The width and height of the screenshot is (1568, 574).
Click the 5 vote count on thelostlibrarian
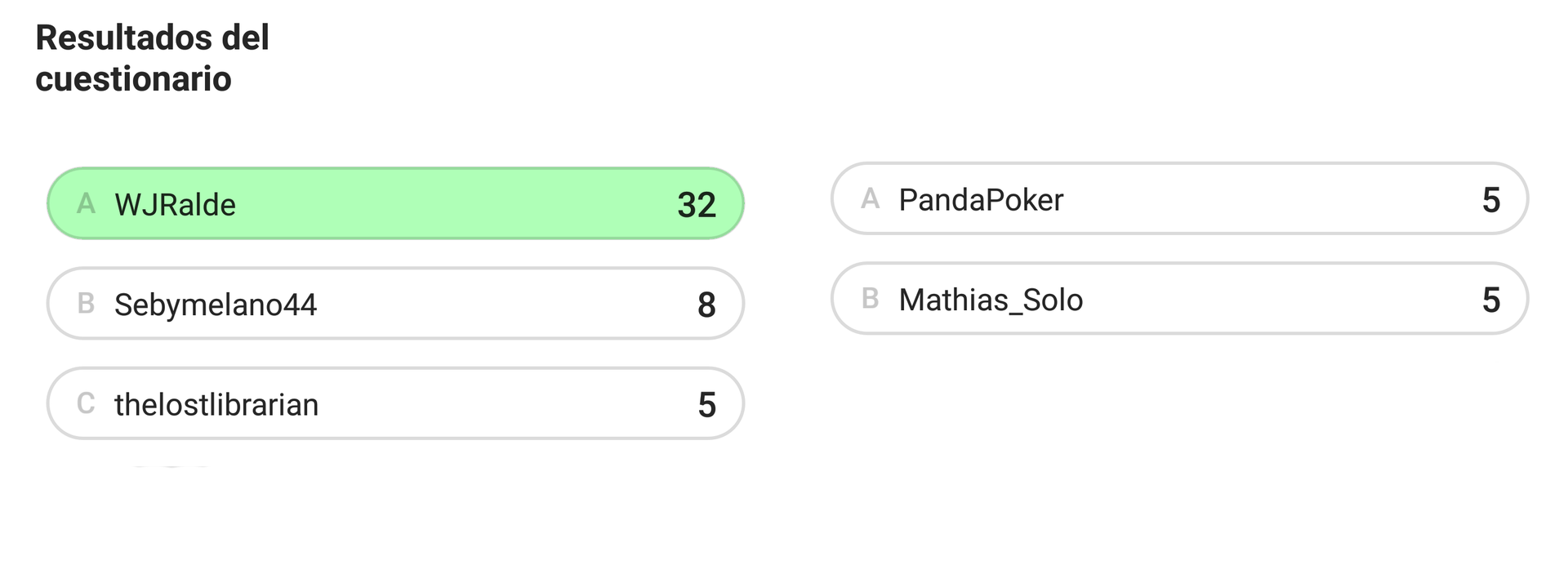tap(706, 405)
